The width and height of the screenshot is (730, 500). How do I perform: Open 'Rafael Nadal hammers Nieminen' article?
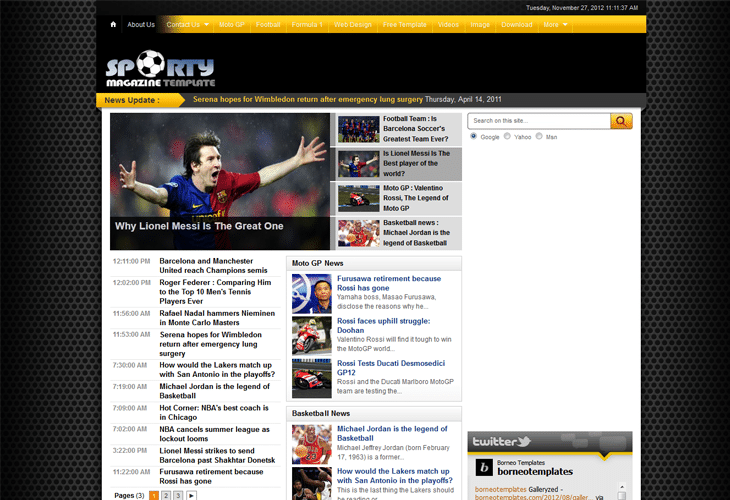coord(217,318)
